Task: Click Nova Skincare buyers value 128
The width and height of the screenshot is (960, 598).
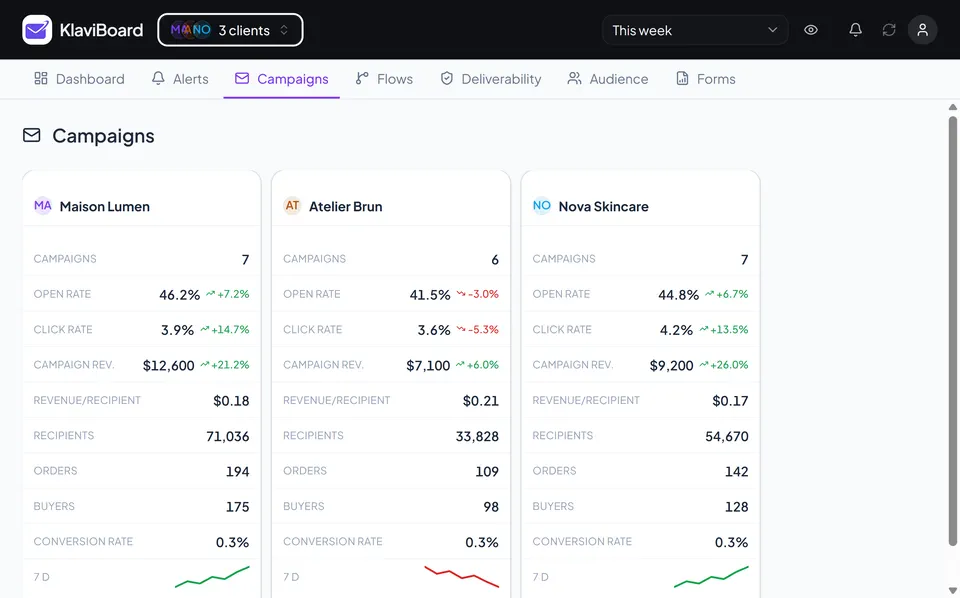Action: (x=737, y=507)
